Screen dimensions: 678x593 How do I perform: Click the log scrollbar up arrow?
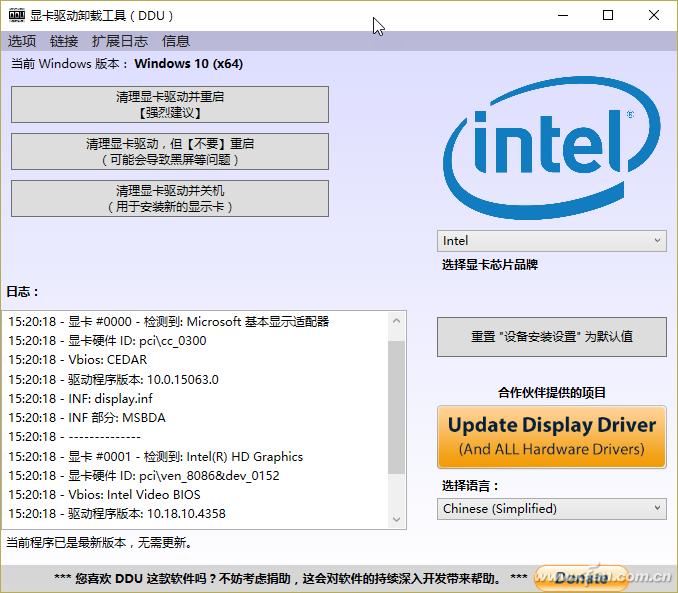click(x=397, y=321)
